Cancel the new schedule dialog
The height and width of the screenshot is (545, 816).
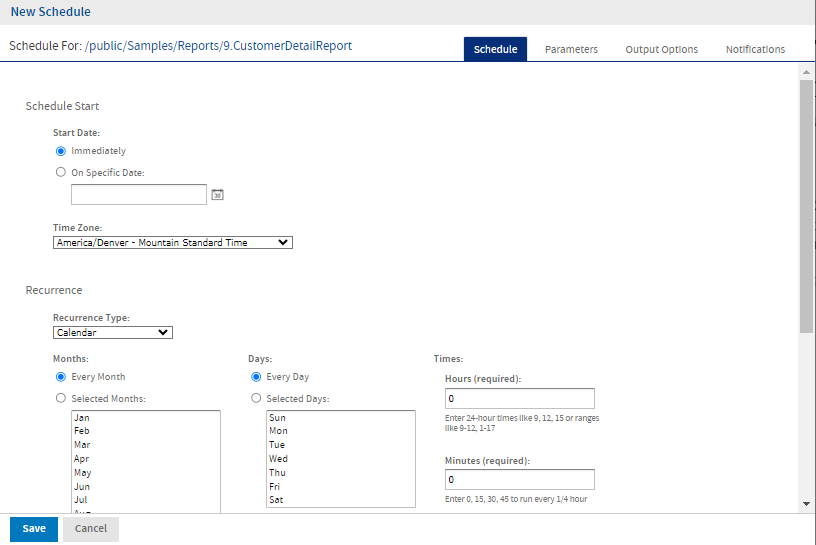(91, 528)
